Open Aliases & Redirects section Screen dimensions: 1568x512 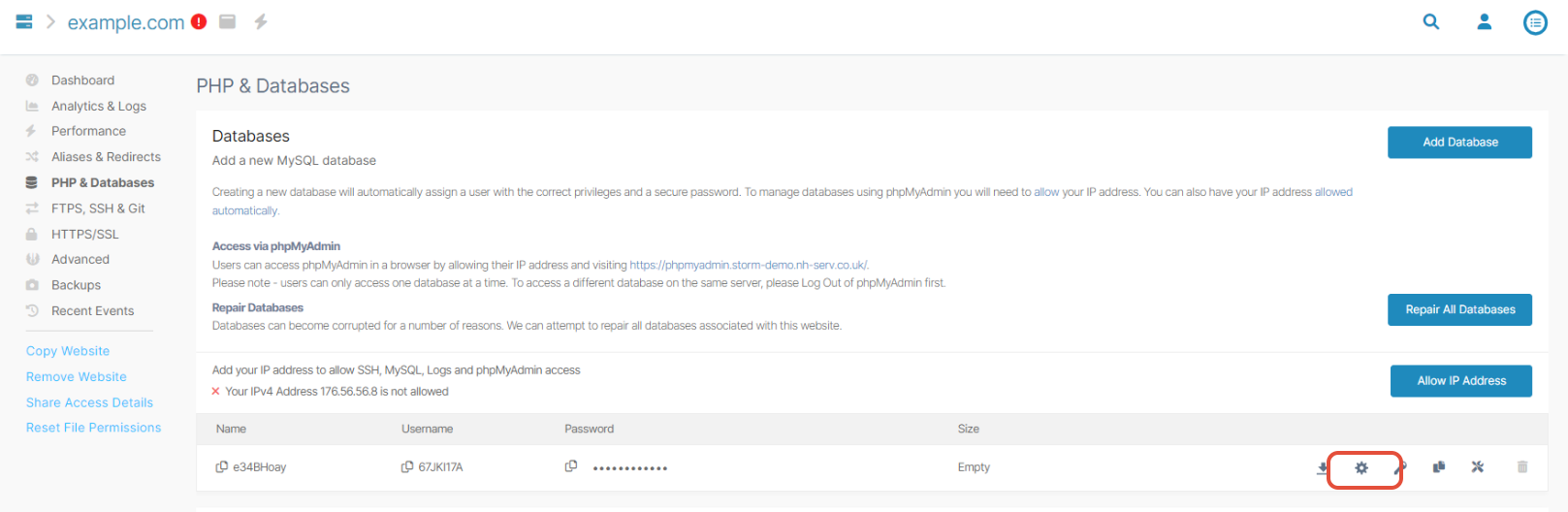[x=106, y=157]
